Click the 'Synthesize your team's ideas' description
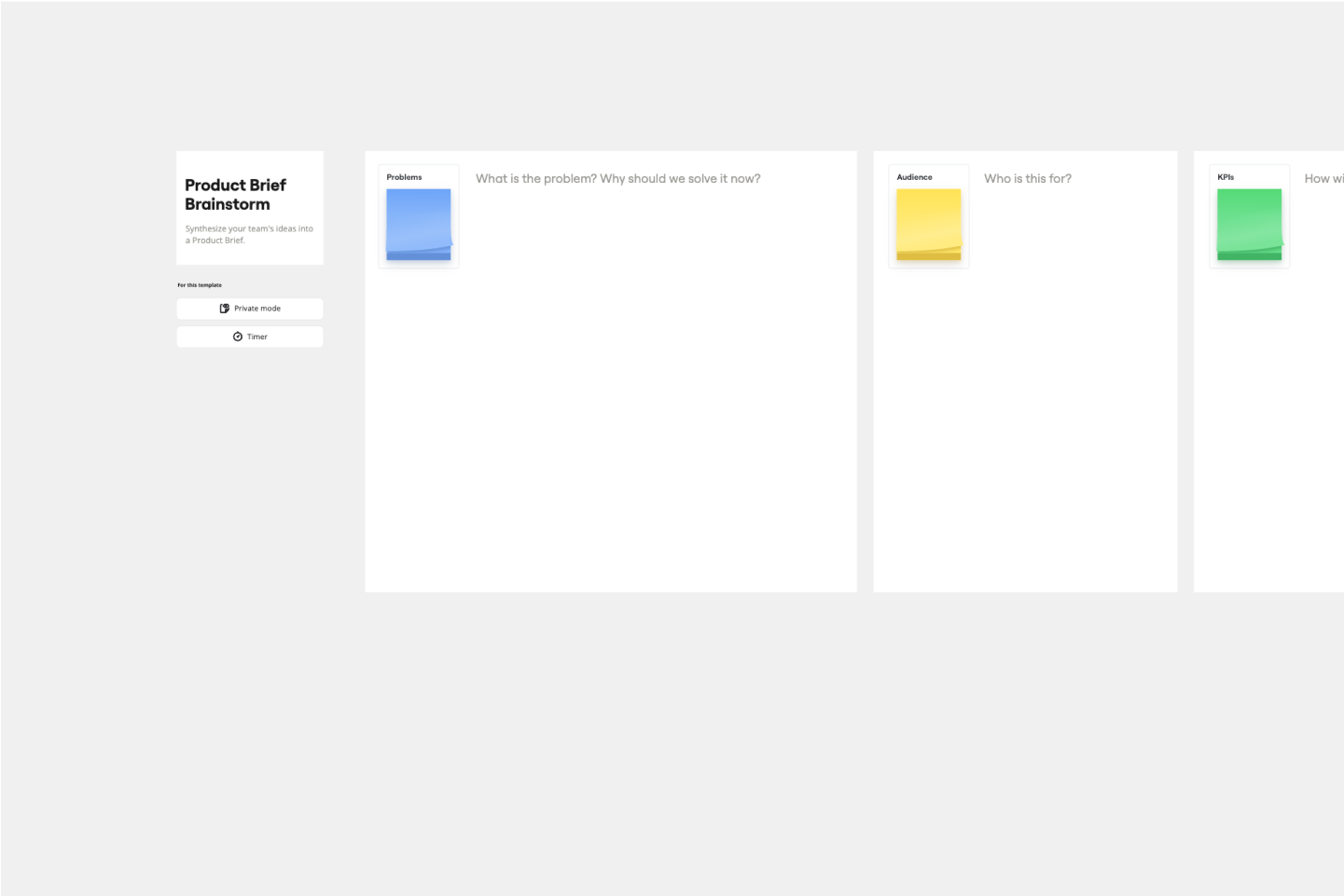 coord(249,234)
